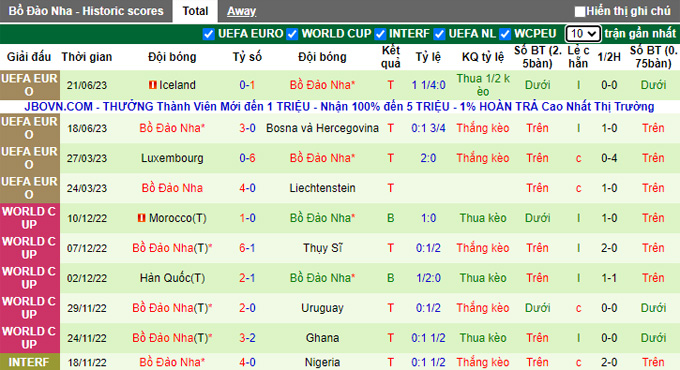Click the 2-1 score of Hàn Quốc match

[247, 278]
